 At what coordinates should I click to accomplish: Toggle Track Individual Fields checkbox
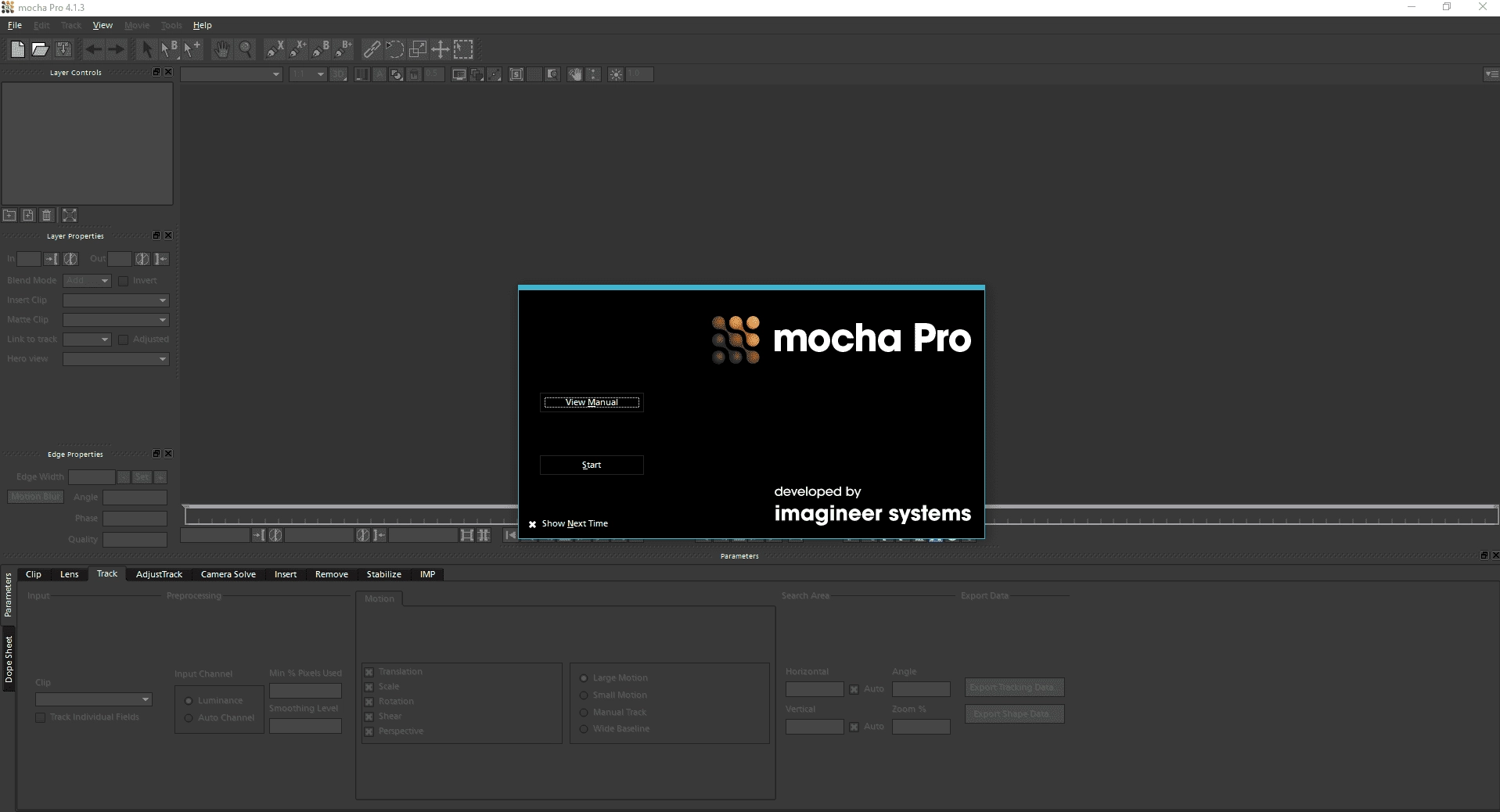click(x=41, y=717)
